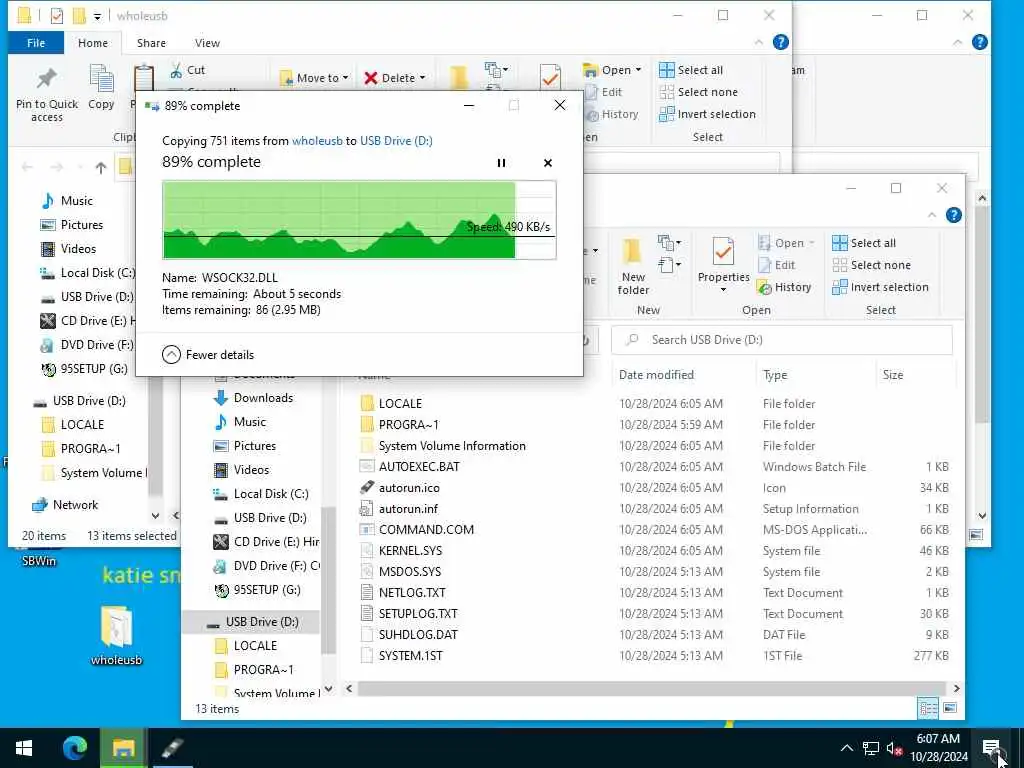Select Downloads in USB Drive window nav pane
Viewport: 1024px width, 768px height.
click(253, 398)
